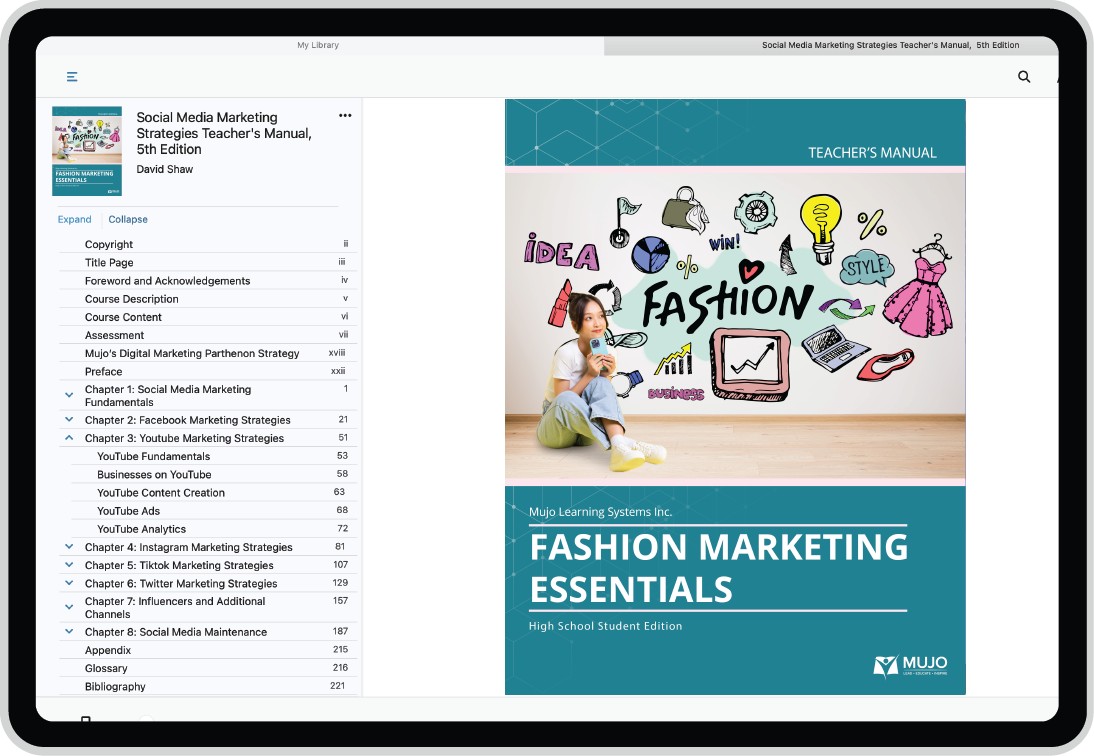
Task: Open Chapter 8: Social Media Maintenance title
Action: coord(176,632)
